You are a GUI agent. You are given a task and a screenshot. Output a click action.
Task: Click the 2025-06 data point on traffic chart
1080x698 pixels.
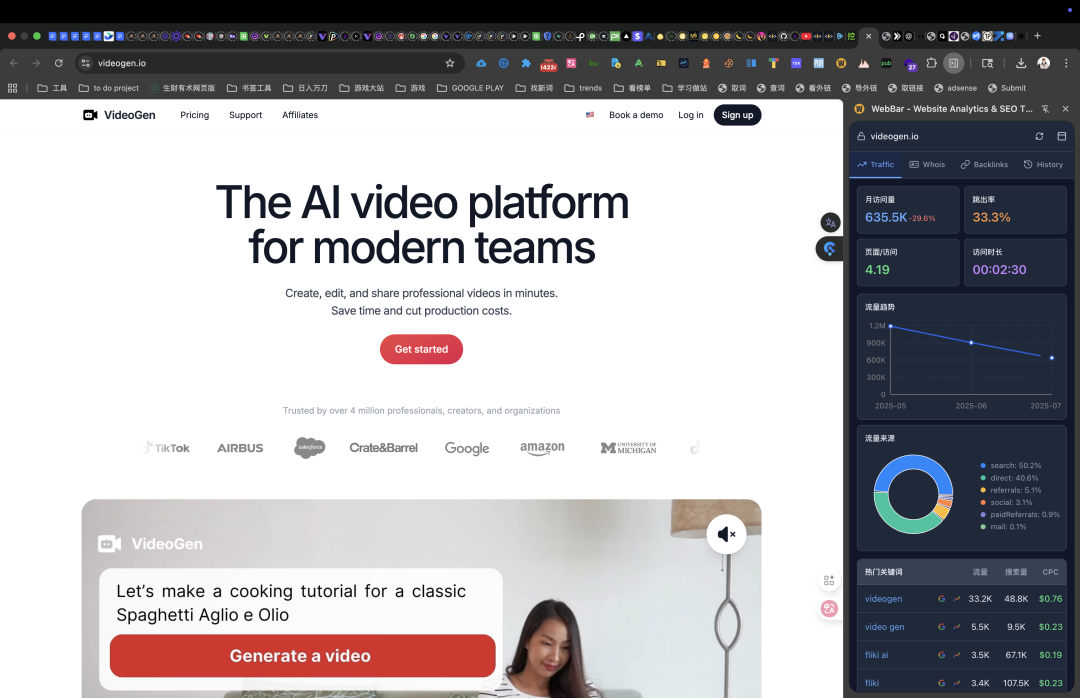[971, 342]
